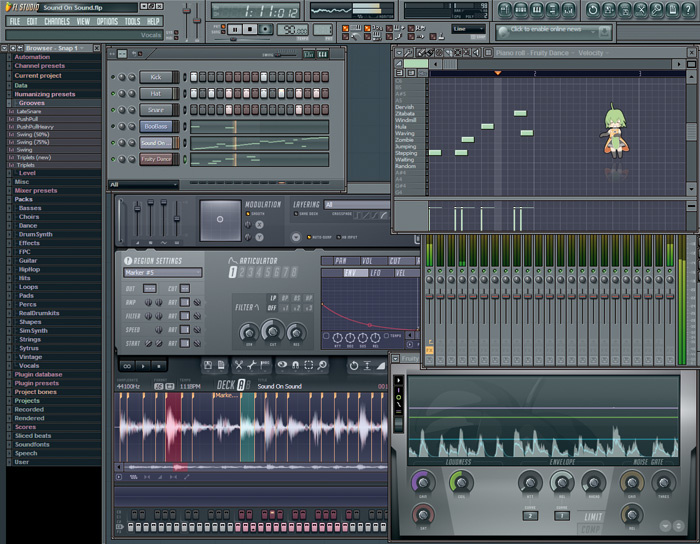The width and height of the screenshot is (700, 544).
Task: Open the OPTIONS menu
Action: 107,21
